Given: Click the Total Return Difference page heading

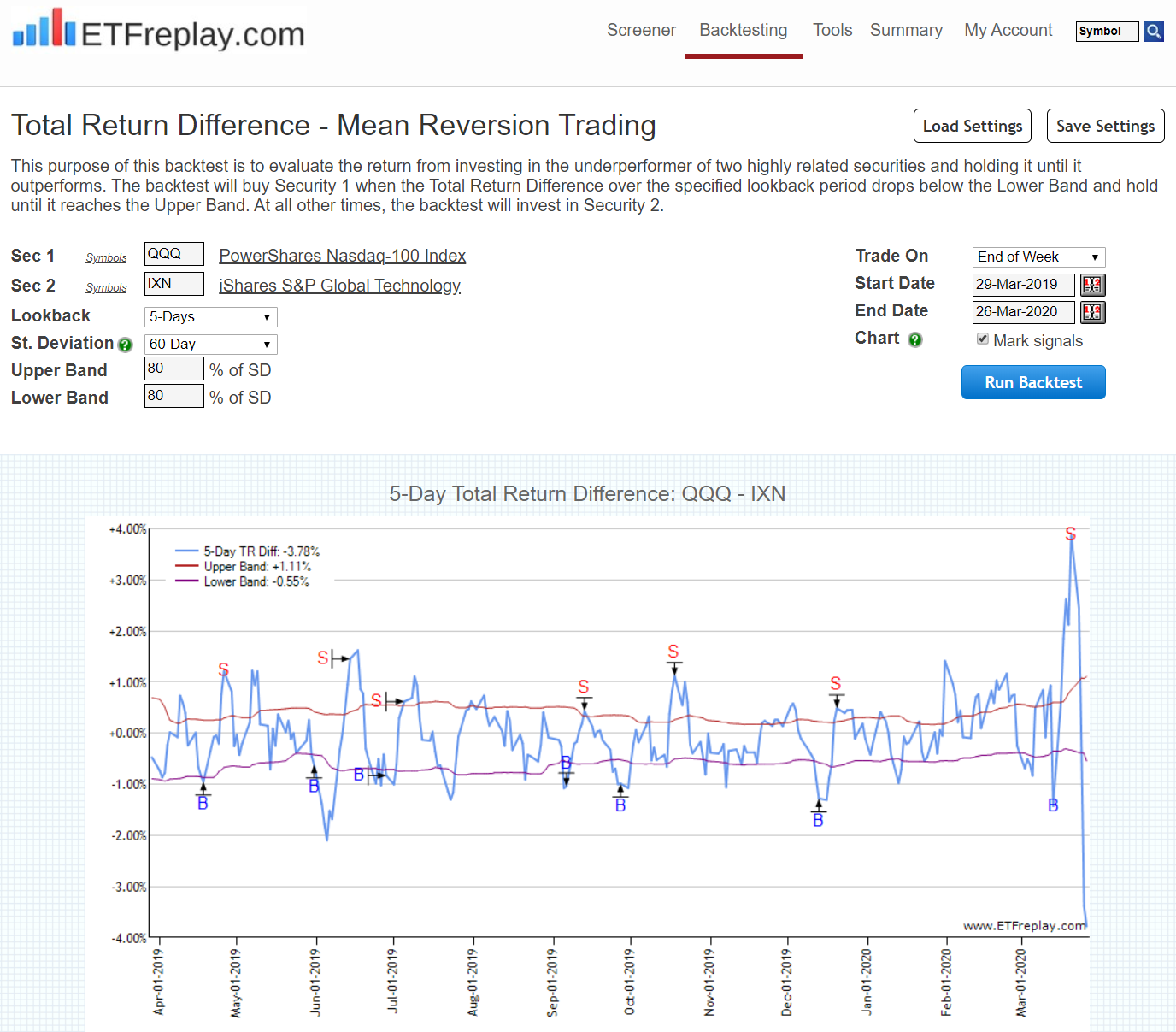Looking at the screenshot, I should (x=333, y=126).
